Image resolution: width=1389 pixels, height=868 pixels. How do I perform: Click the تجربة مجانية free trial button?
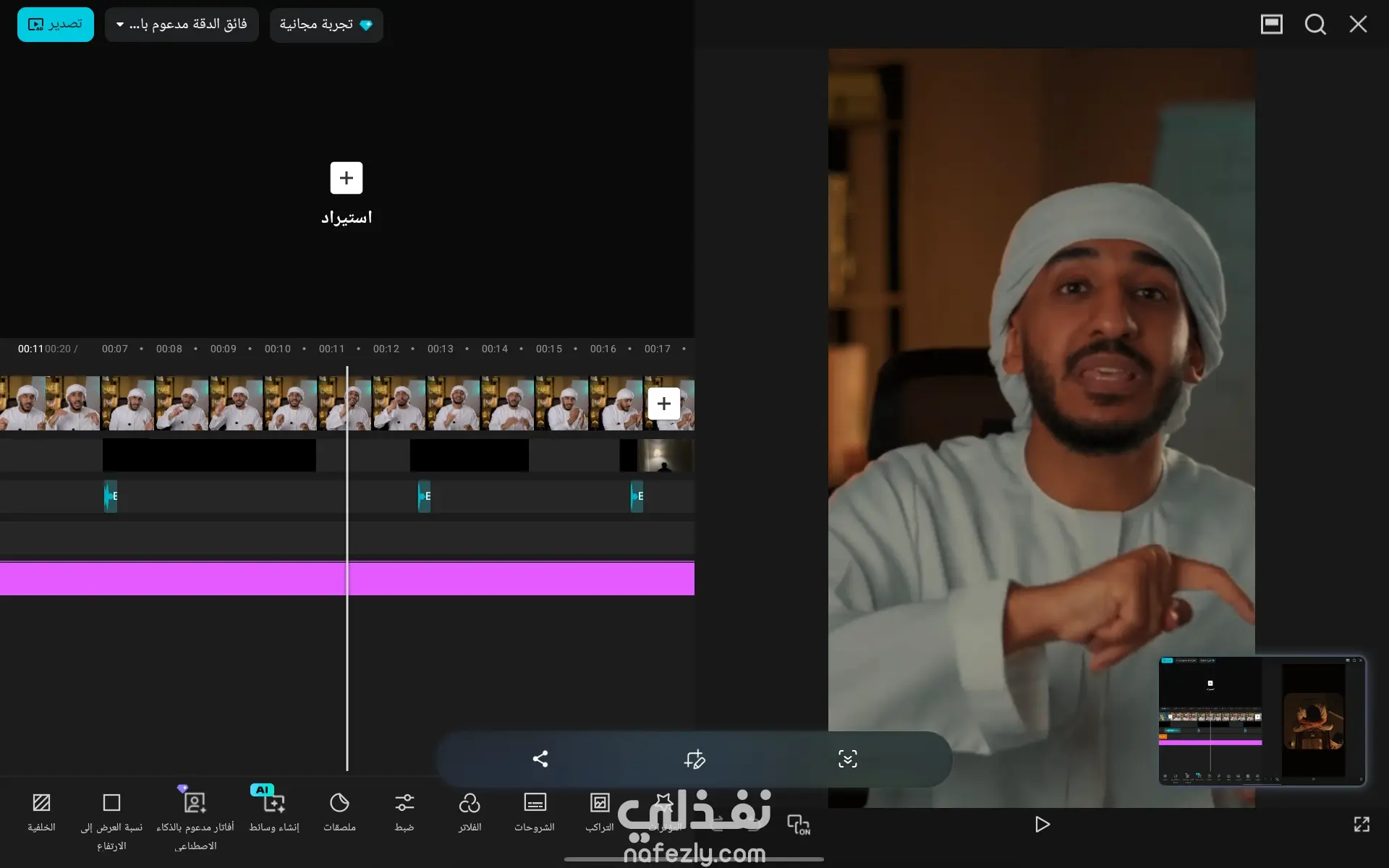click(326, 25)
